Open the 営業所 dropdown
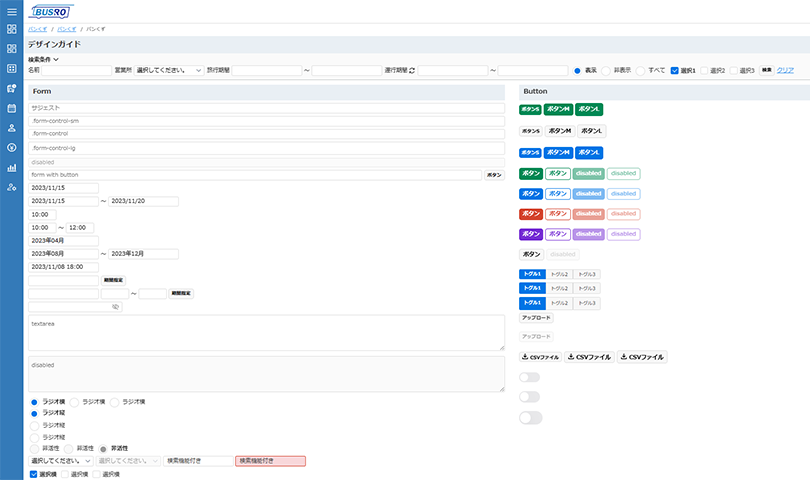This screenshot has width=810, height=480. coord(168,71)
